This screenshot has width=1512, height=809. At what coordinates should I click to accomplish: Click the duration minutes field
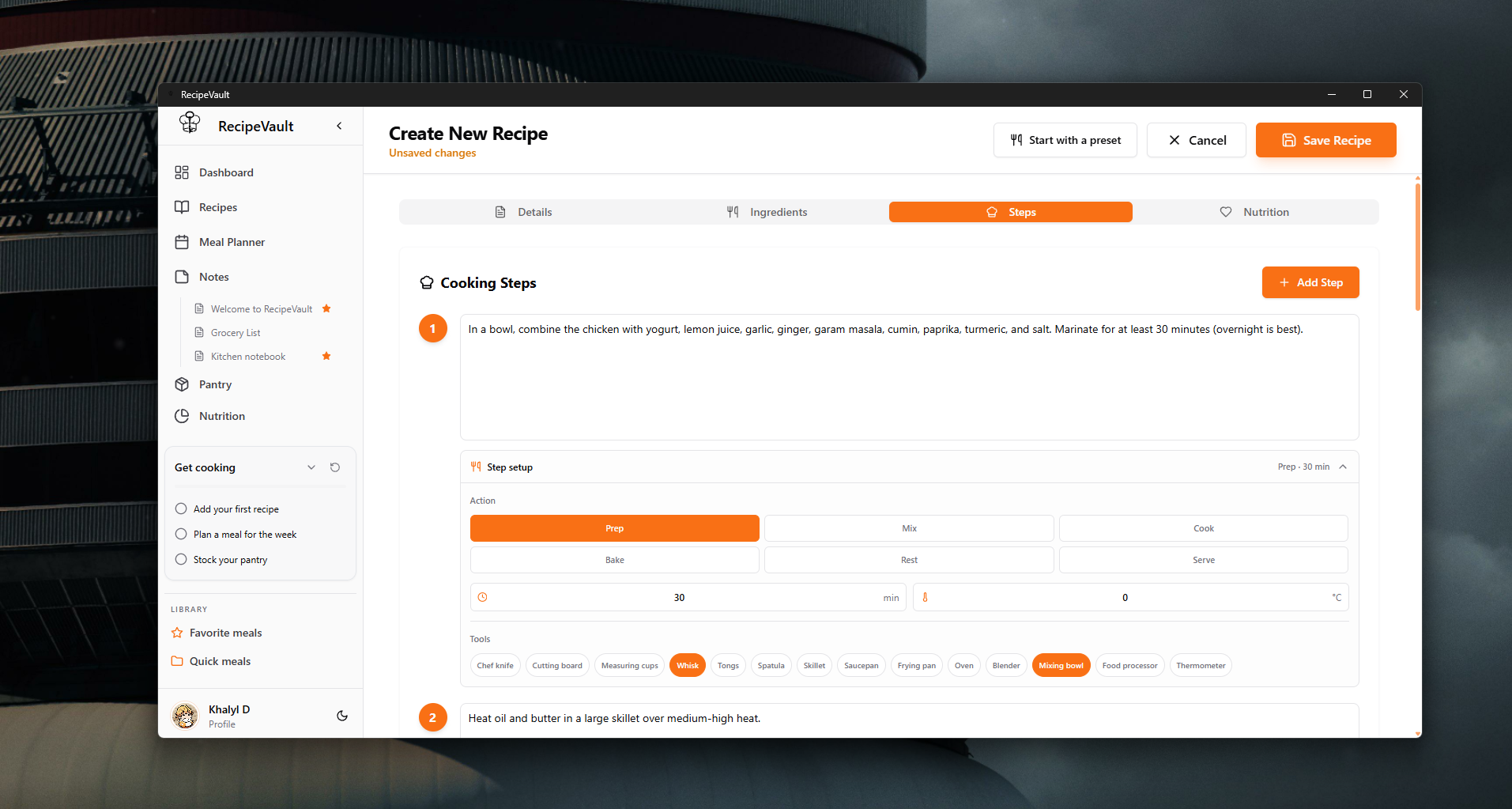pyautogui.click(x=688, y=597)
